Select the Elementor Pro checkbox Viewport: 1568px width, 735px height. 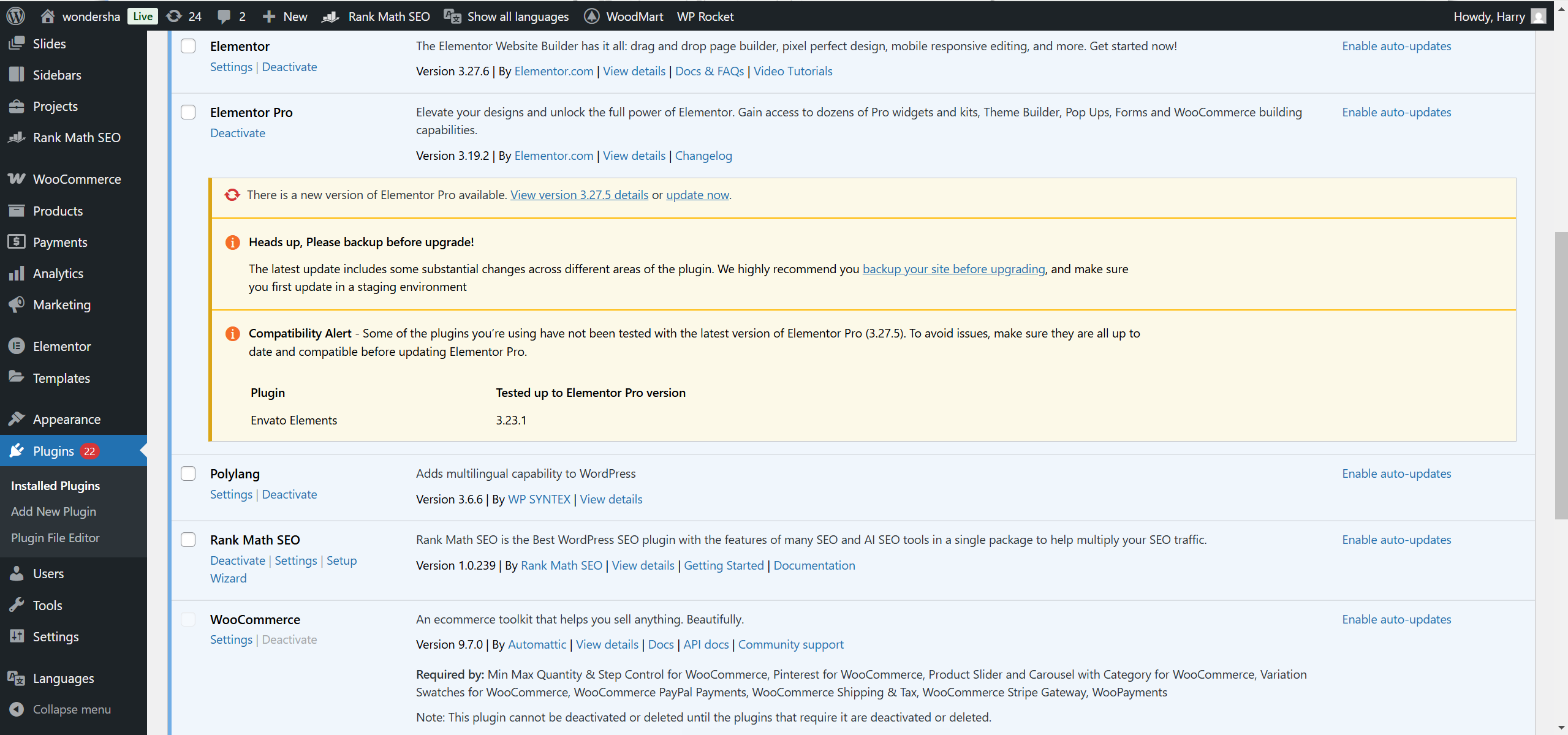[188, 112]
